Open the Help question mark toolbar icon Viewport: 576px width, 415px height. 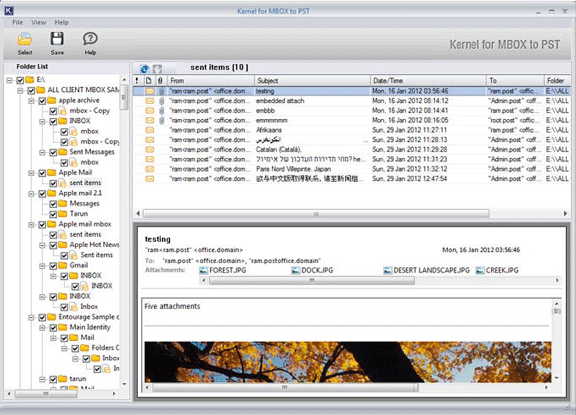coord(90,39)
